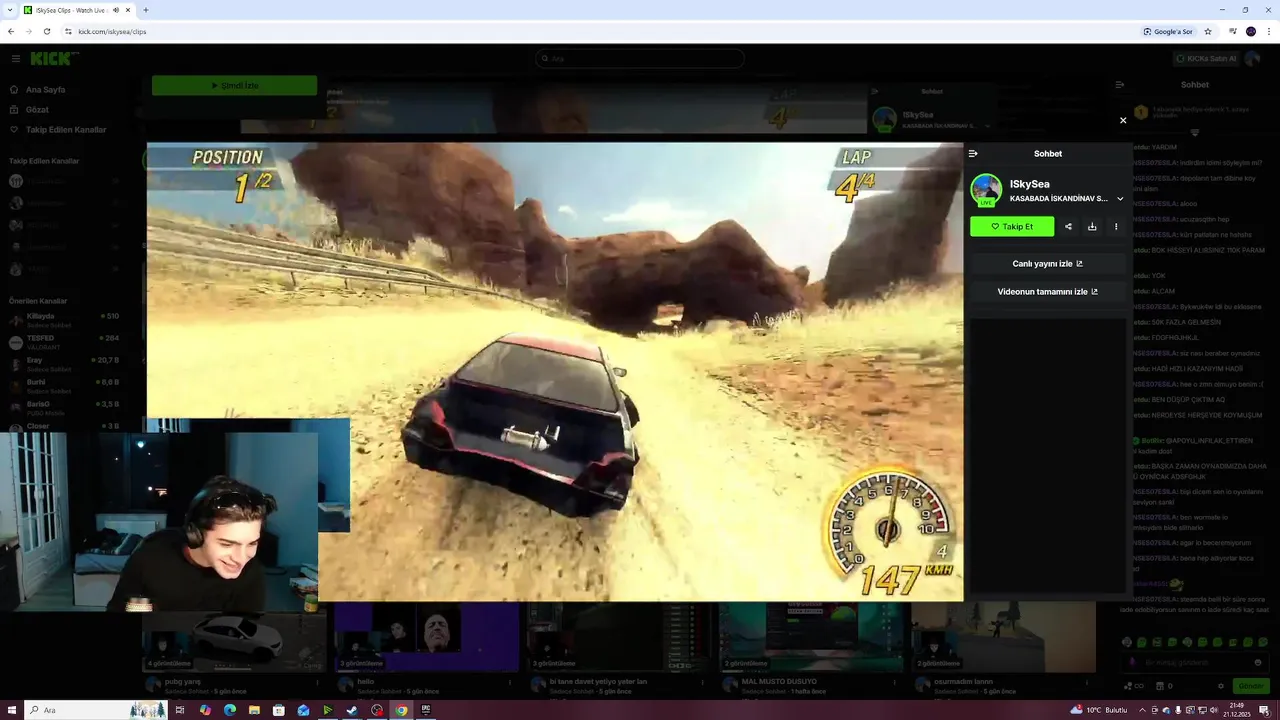Viewport: 1280px width, 720px height.
Task: Click the Şimdi İzle button
Action: (x=234, y=86)
